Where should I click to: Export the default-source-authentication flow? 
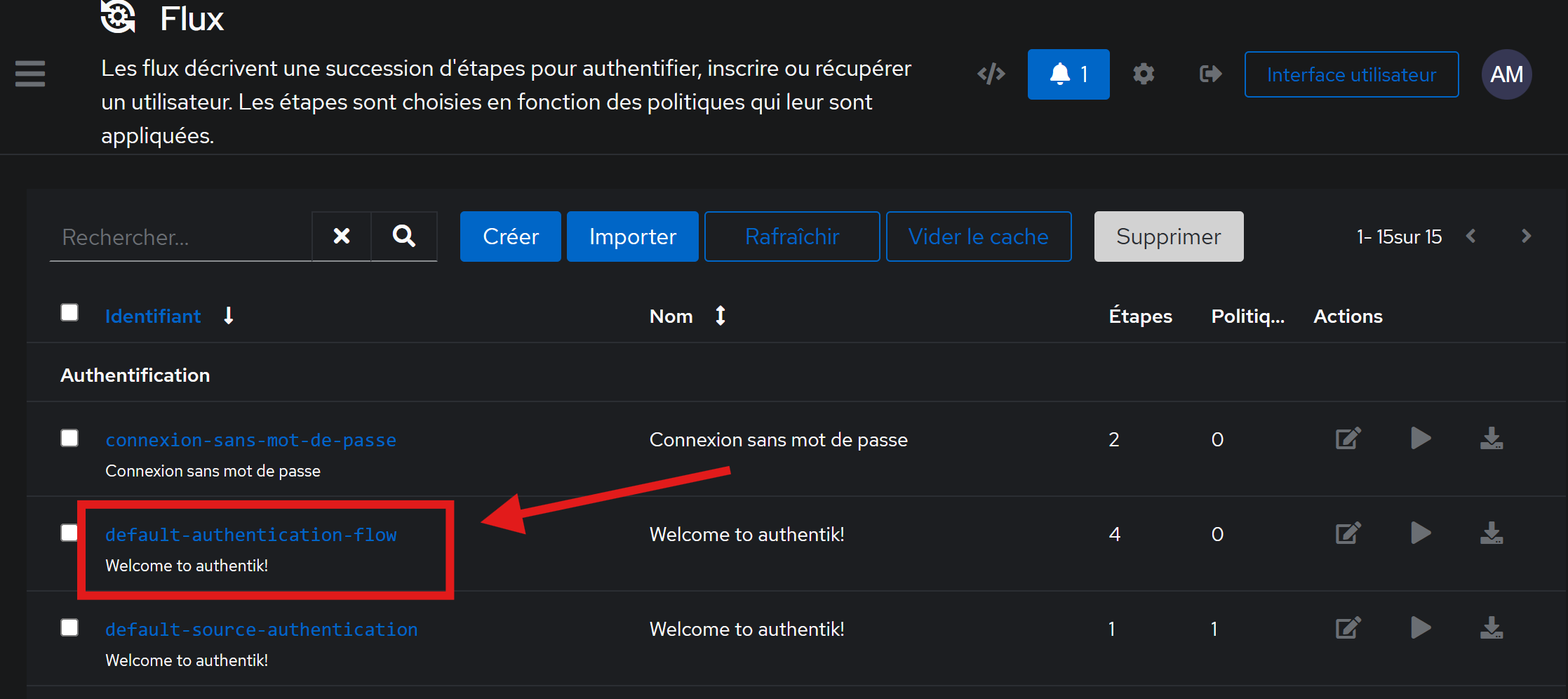tap(1492, 628)
